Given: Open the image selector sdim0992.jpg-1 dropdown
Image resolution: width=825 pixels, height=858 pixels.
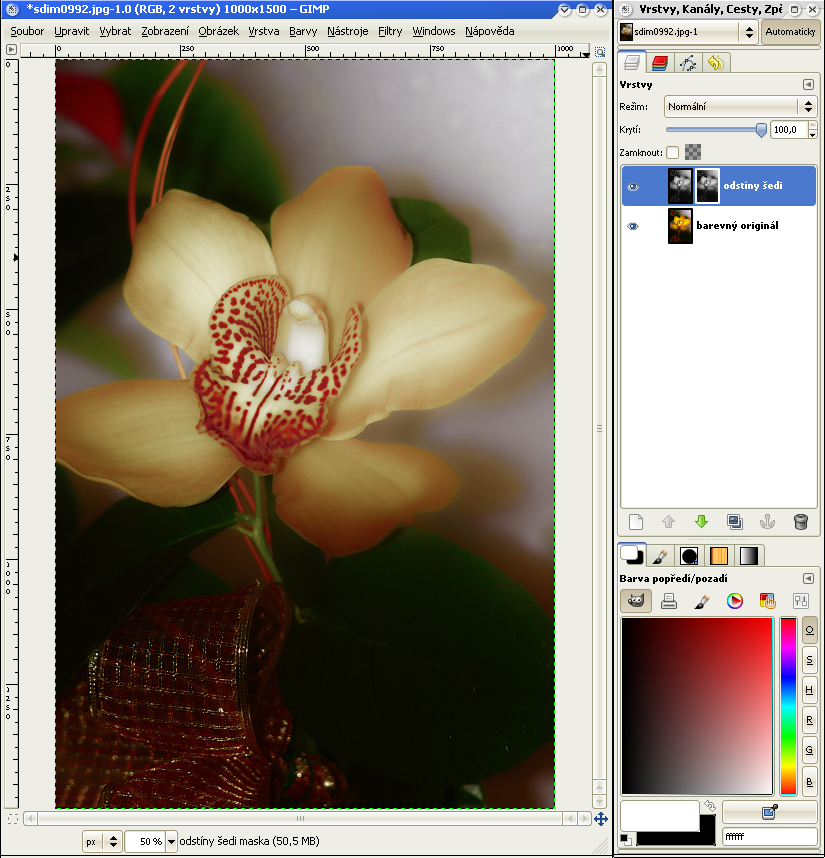Looking at the screenshot, I should pyautogui.click(x=688, y=32).
